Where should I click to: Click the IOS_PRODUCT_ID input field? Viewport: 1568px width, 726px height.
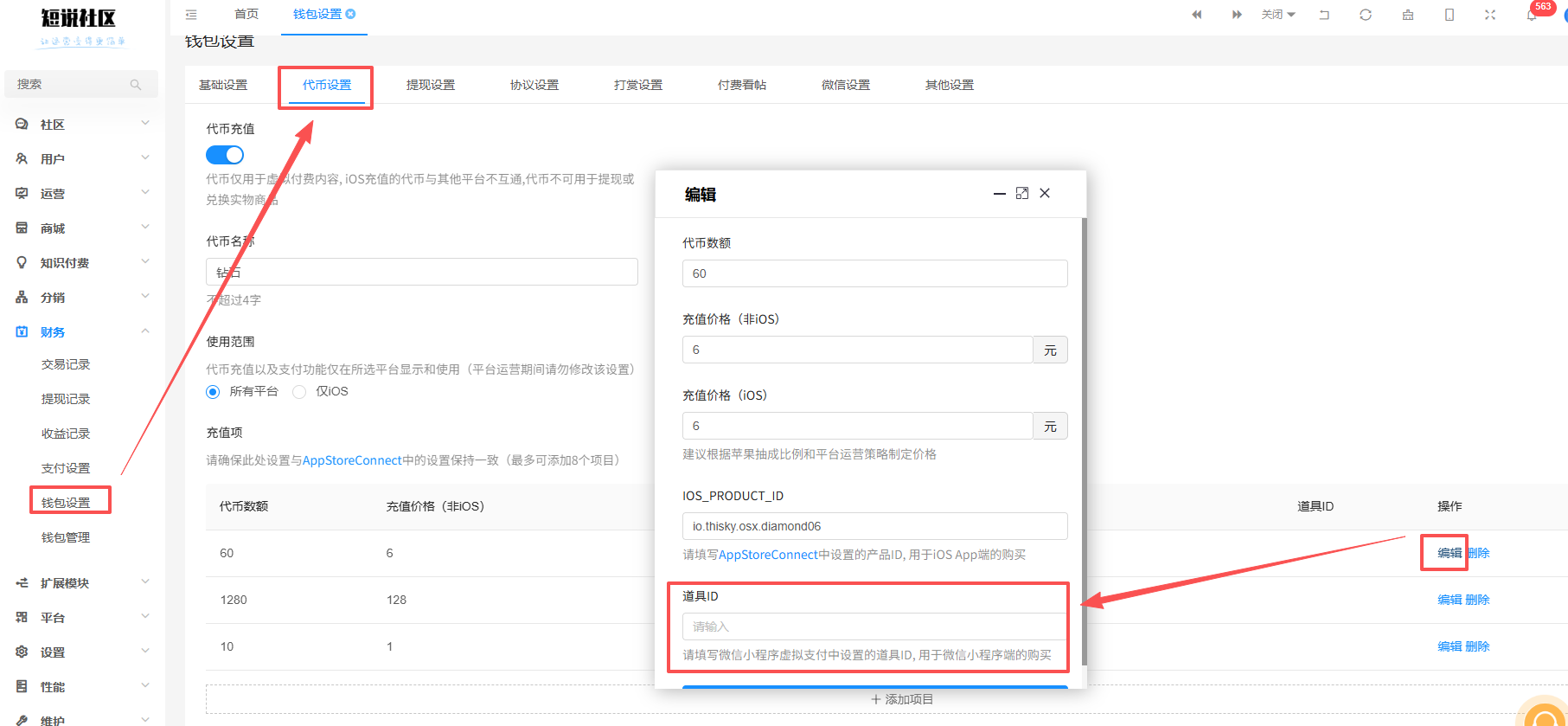click(x=874, y=526)
